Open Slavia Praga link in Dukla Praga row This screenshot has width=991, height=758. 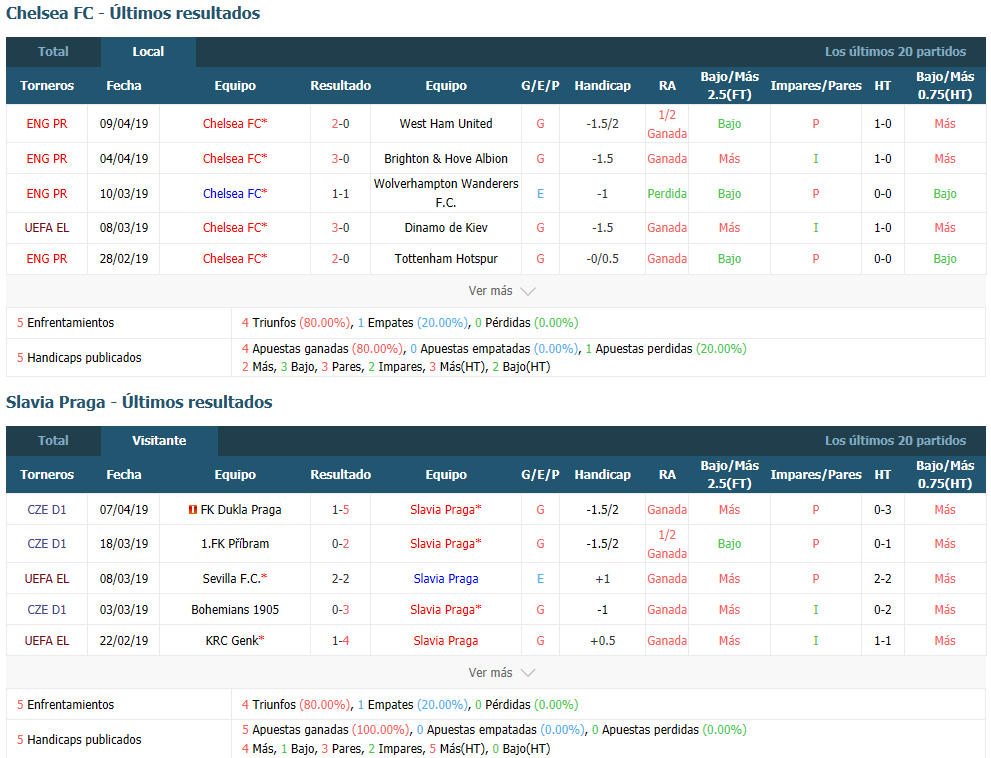(x=446, y=510)
